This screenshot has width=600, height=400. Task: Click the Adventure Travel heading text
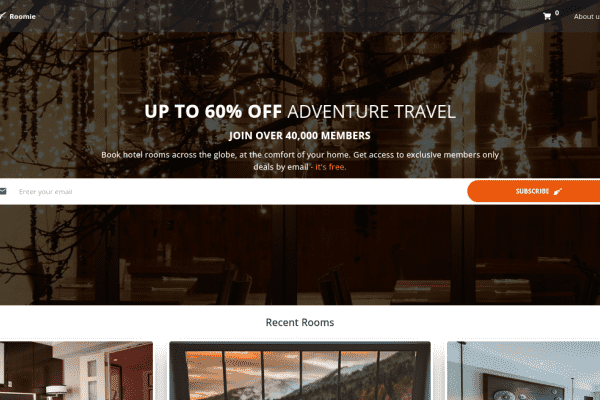[371, 112]
